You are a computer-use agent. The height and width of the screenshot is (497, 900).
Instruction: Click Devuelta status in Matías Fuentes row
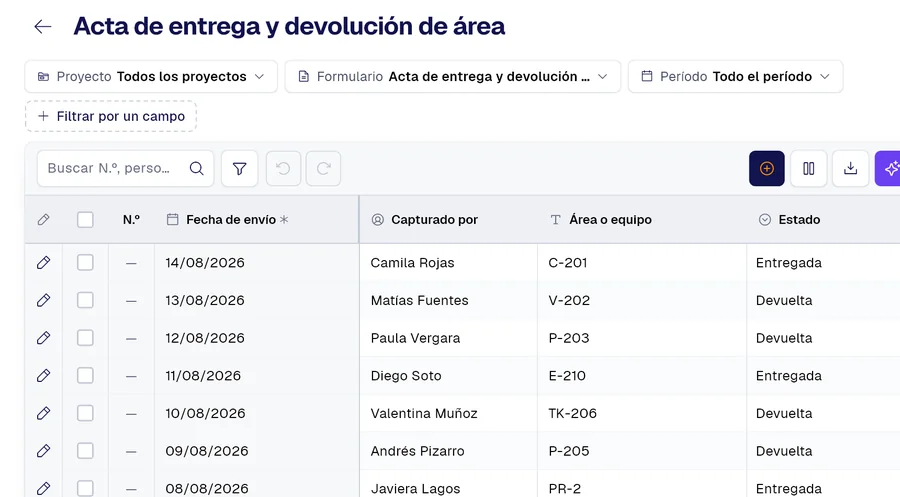784,300
